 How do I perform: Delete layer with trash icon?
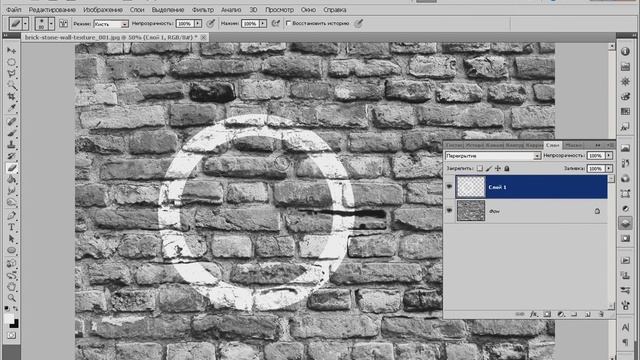pyautogui.click(x=601, y=314)
